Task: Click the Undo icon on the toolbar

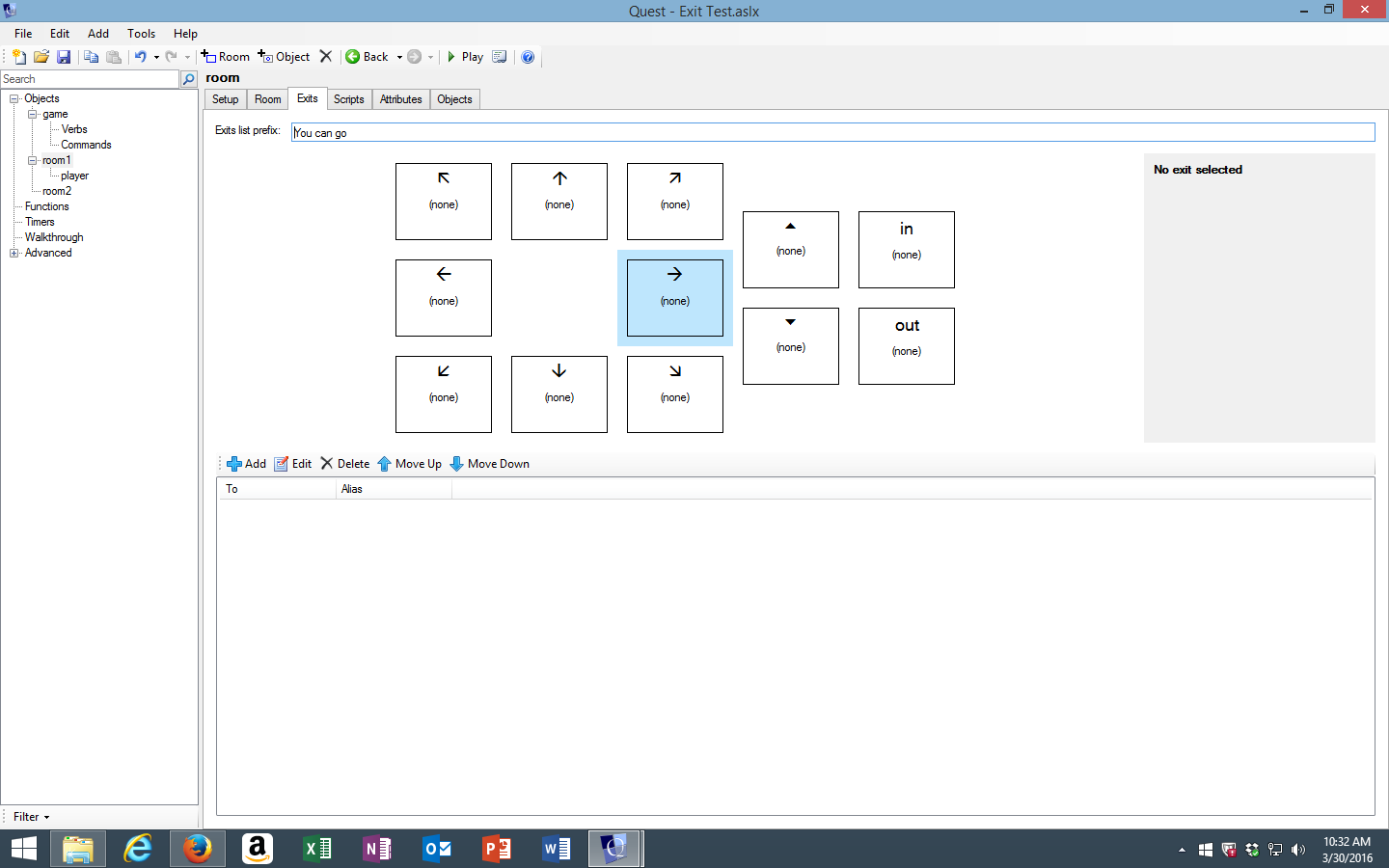Action: [x=141, y=56]
